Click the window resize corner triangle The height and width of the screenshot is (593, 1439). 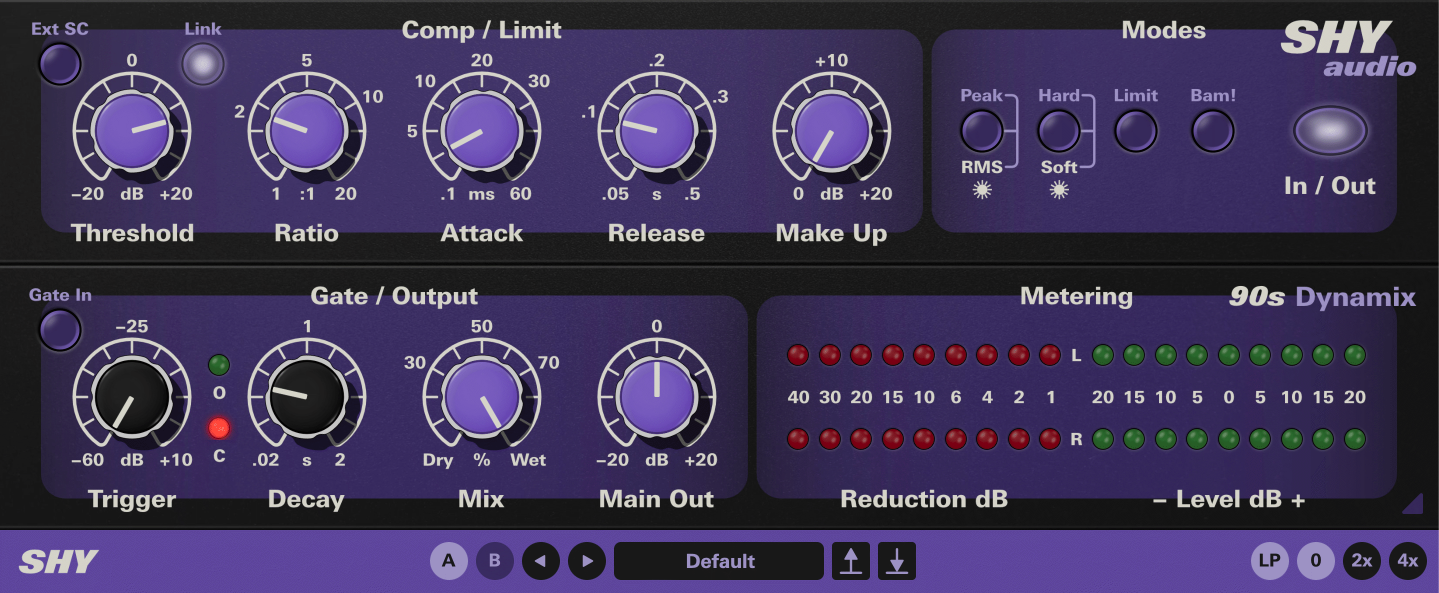tap(1412, 503)
